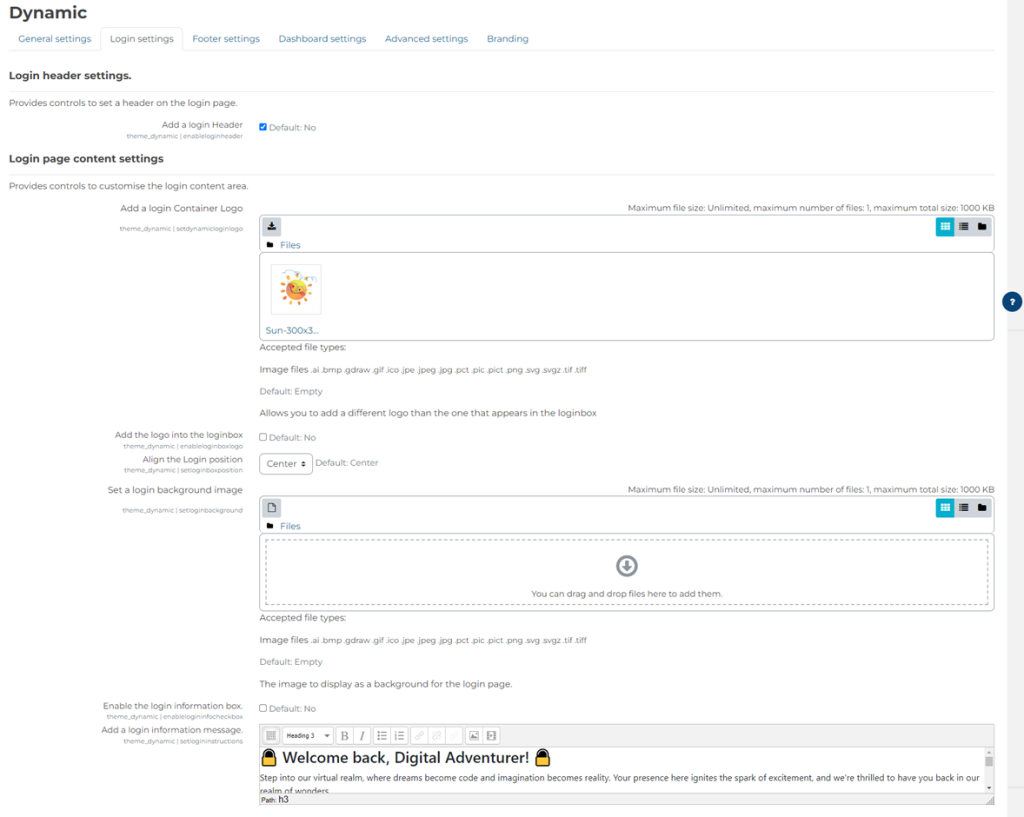
Task: Open the Dashboard settings tab
Action: point(322,39)
